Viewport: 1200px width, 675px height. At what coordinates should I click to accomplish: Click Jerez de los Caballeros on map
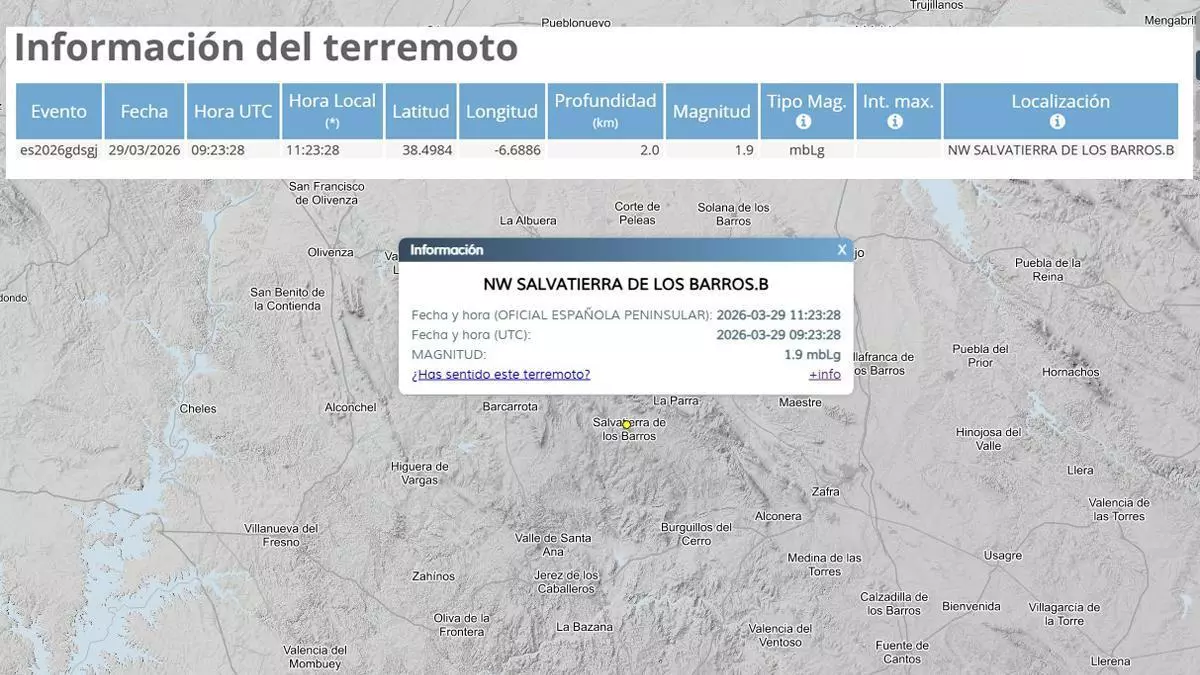[565, 582]
